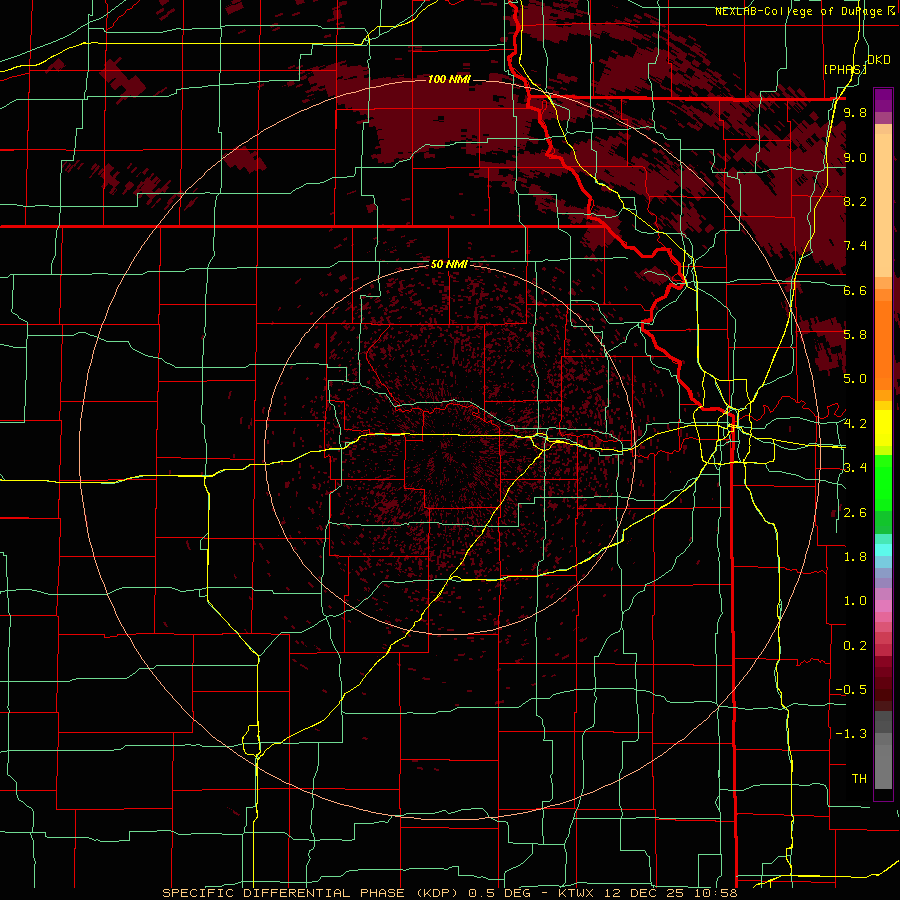Click the 12 DEC 25 date text
This screenshot has height=900, width=900.
click(x=644, y=893)
